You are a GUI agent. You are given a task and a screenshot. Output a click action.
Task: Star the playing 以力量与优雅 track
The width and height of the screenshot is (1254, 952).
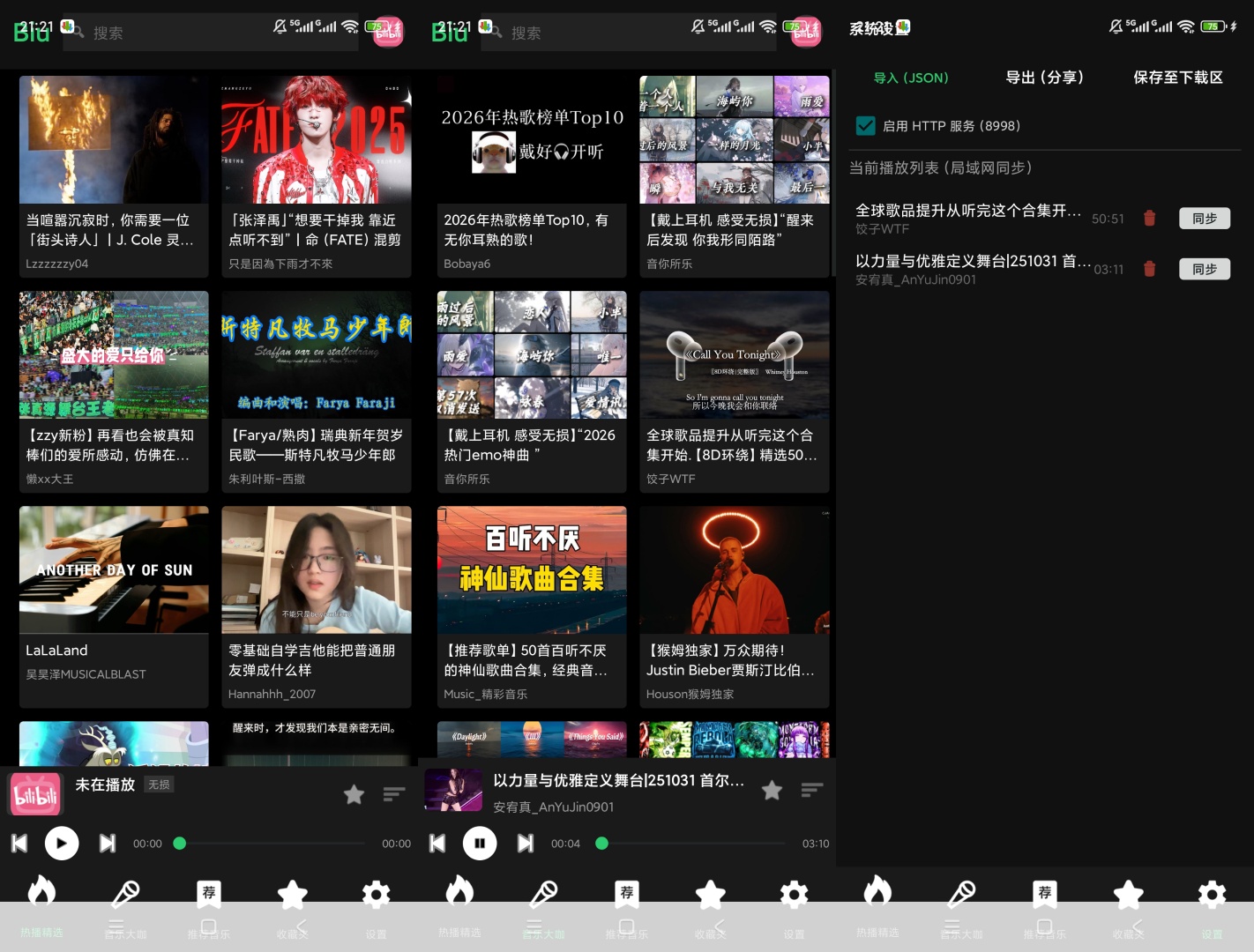[772, 791]
